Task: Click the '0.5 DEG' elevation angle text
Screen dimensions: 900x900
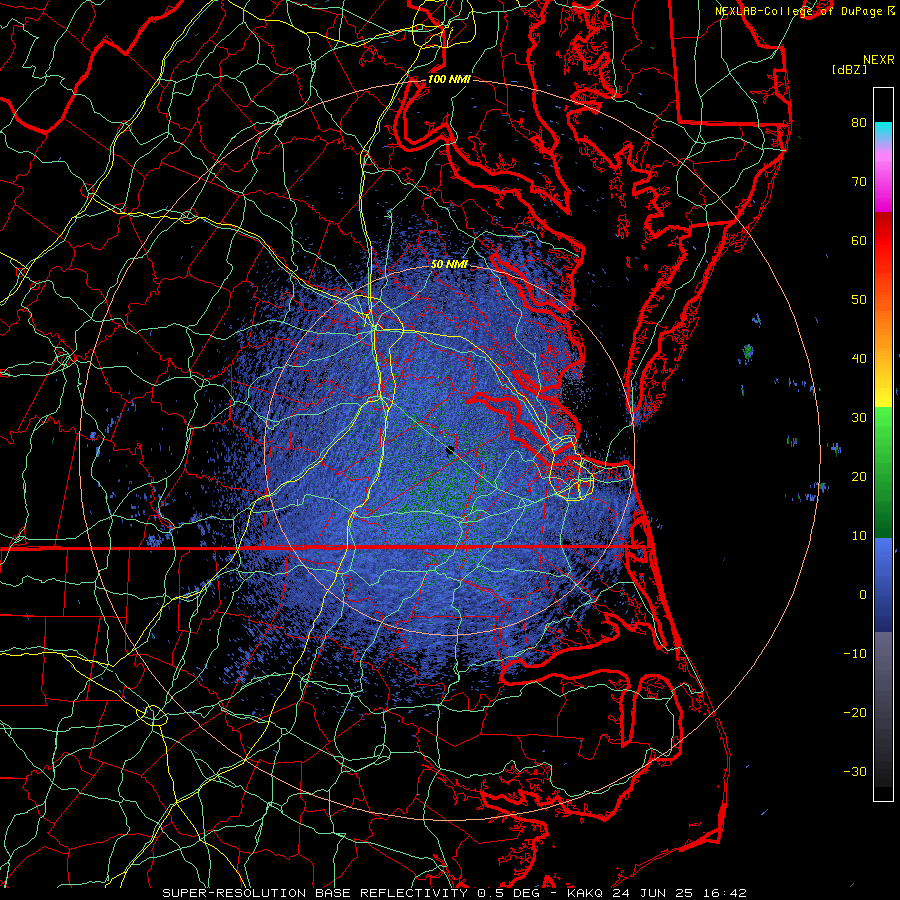Action: tap(509, 893)
